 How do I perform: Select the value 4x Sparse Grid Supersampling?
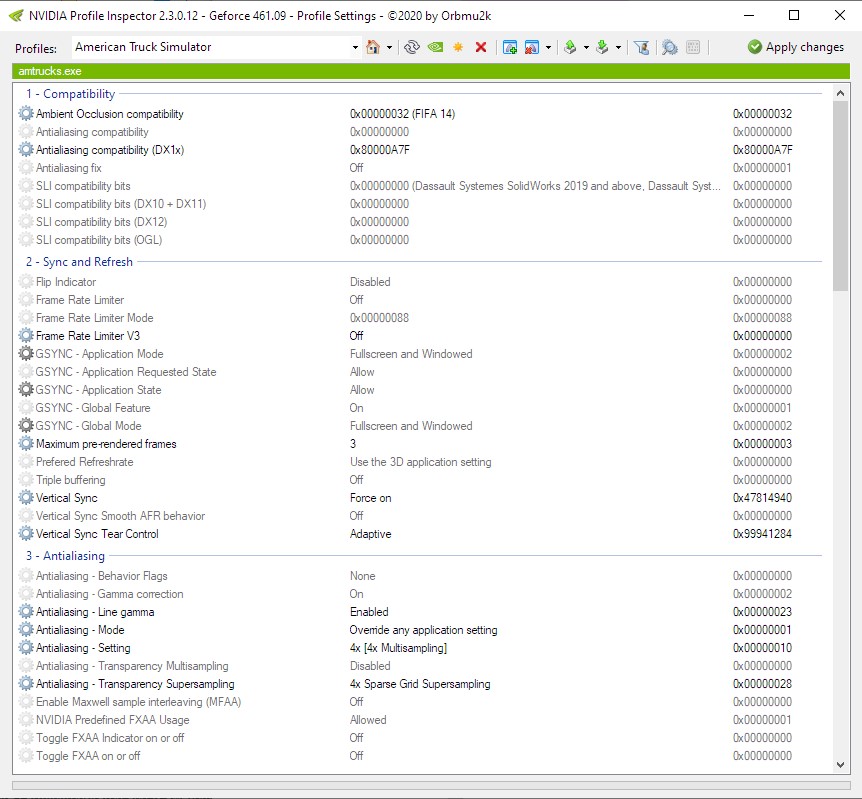coord(420,684)
